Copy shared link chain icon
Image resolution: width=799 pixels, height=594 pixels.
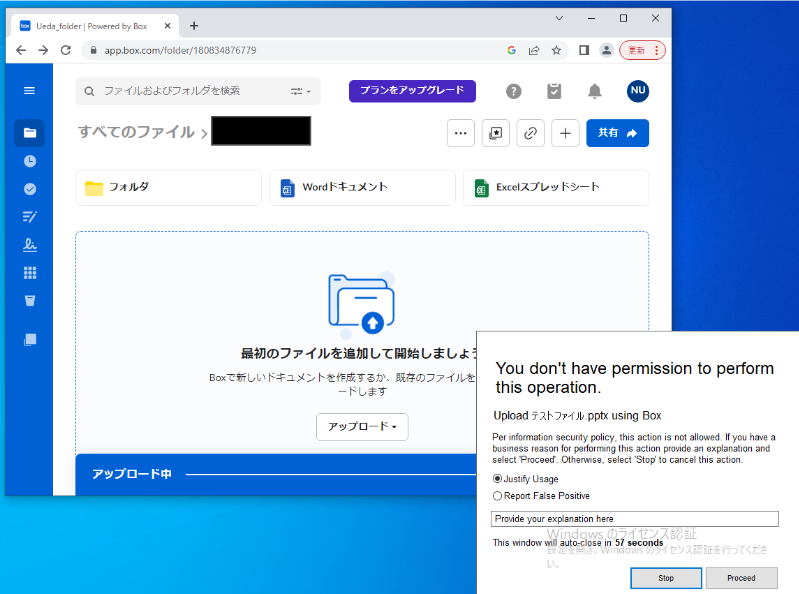tap(530, 133)
